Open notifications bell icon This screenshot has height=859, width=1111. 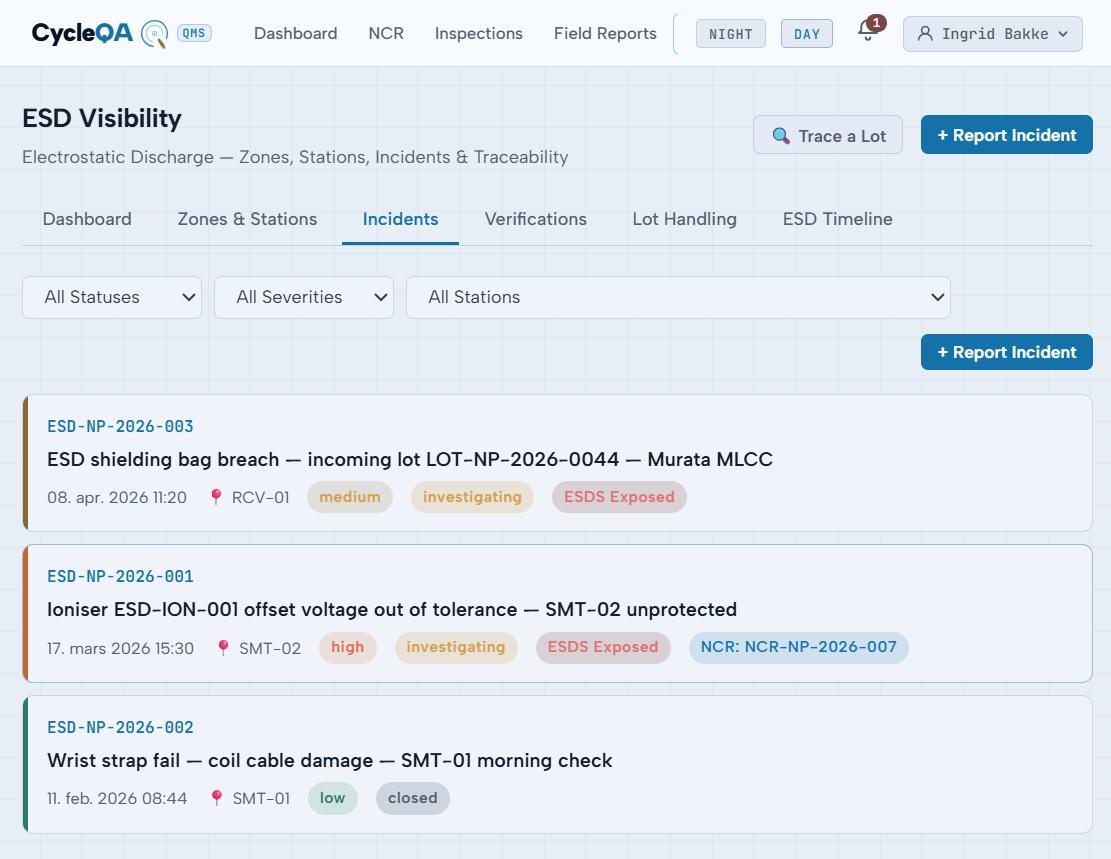pyautogui.click(x=868, y=30)
